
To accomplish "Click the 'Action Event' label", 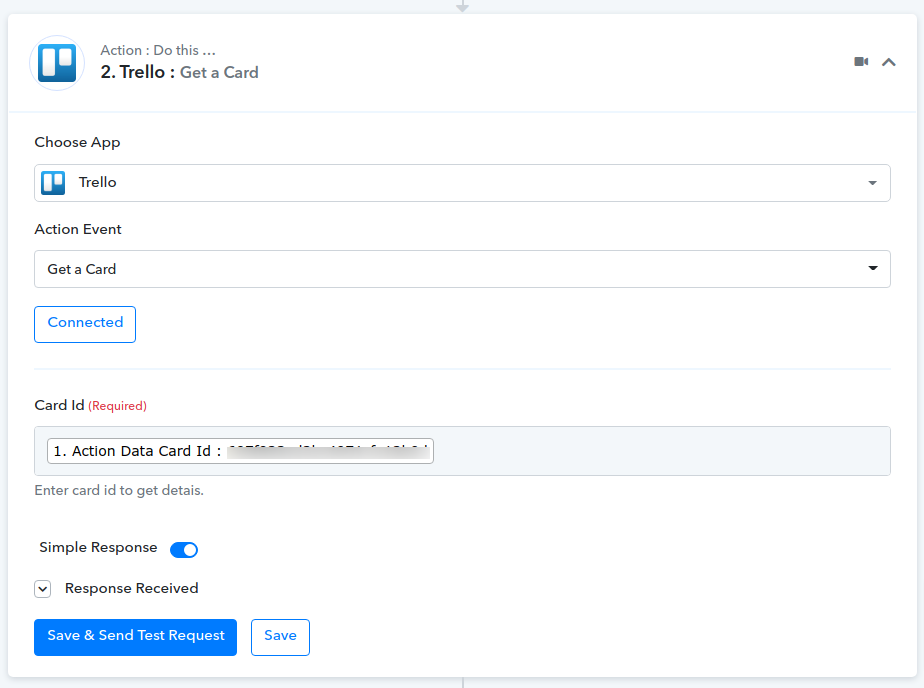I will 78,229.
